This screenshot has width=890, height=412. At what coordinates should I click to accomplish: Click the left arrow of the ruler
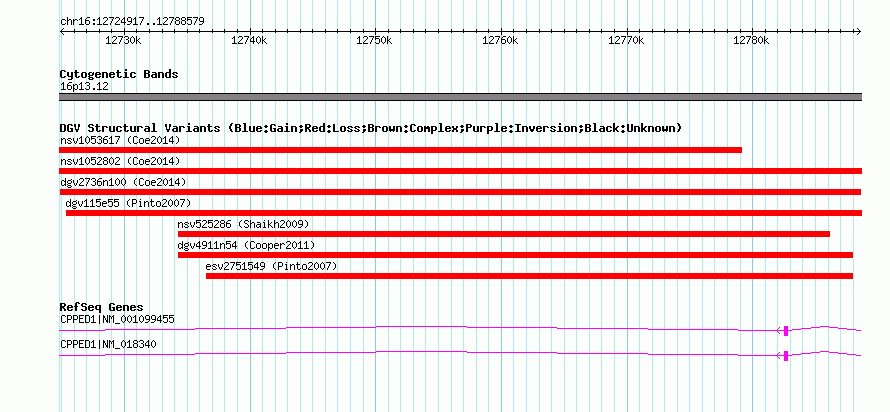(x=62, y=32)
